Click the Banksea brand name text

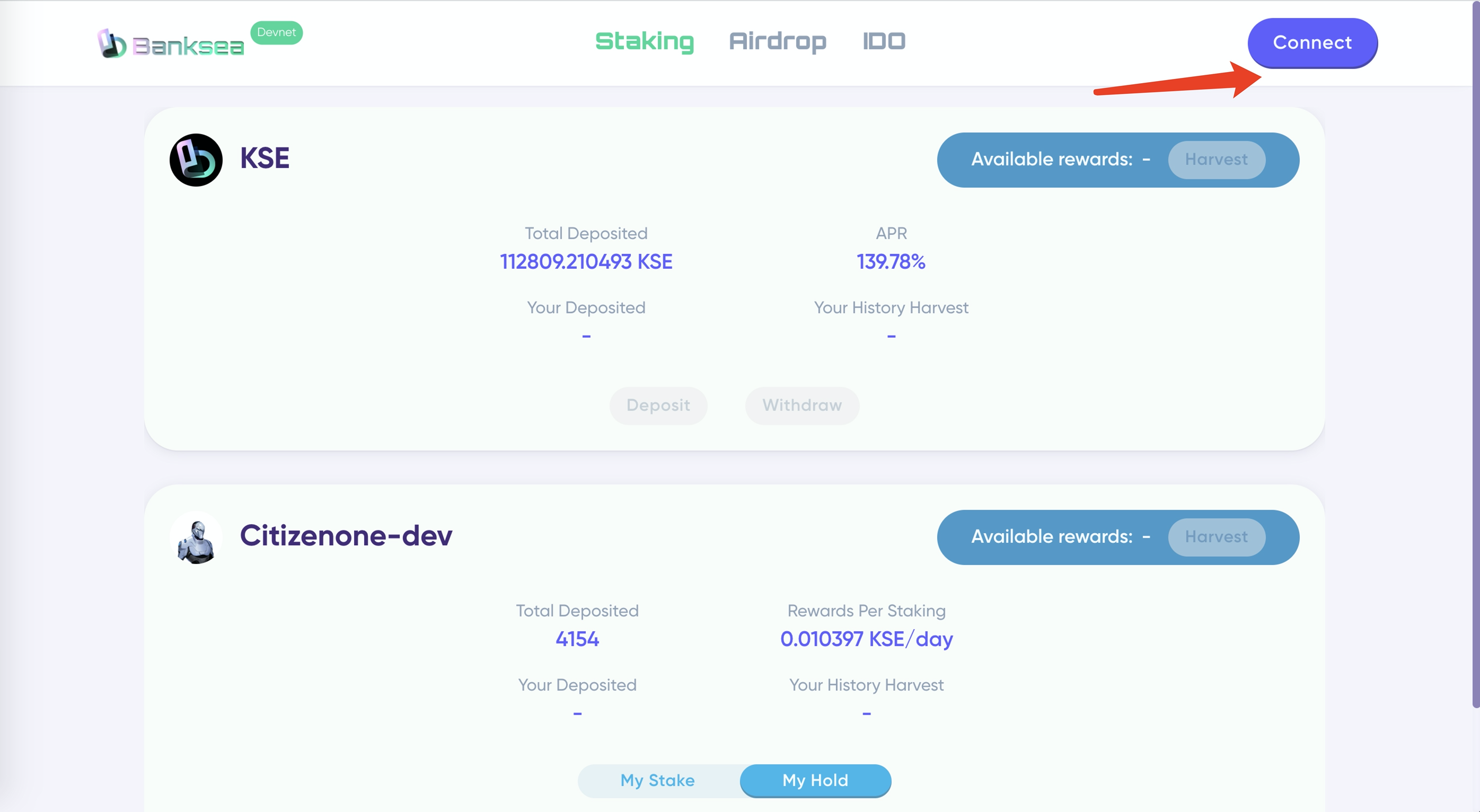(188, 47)
